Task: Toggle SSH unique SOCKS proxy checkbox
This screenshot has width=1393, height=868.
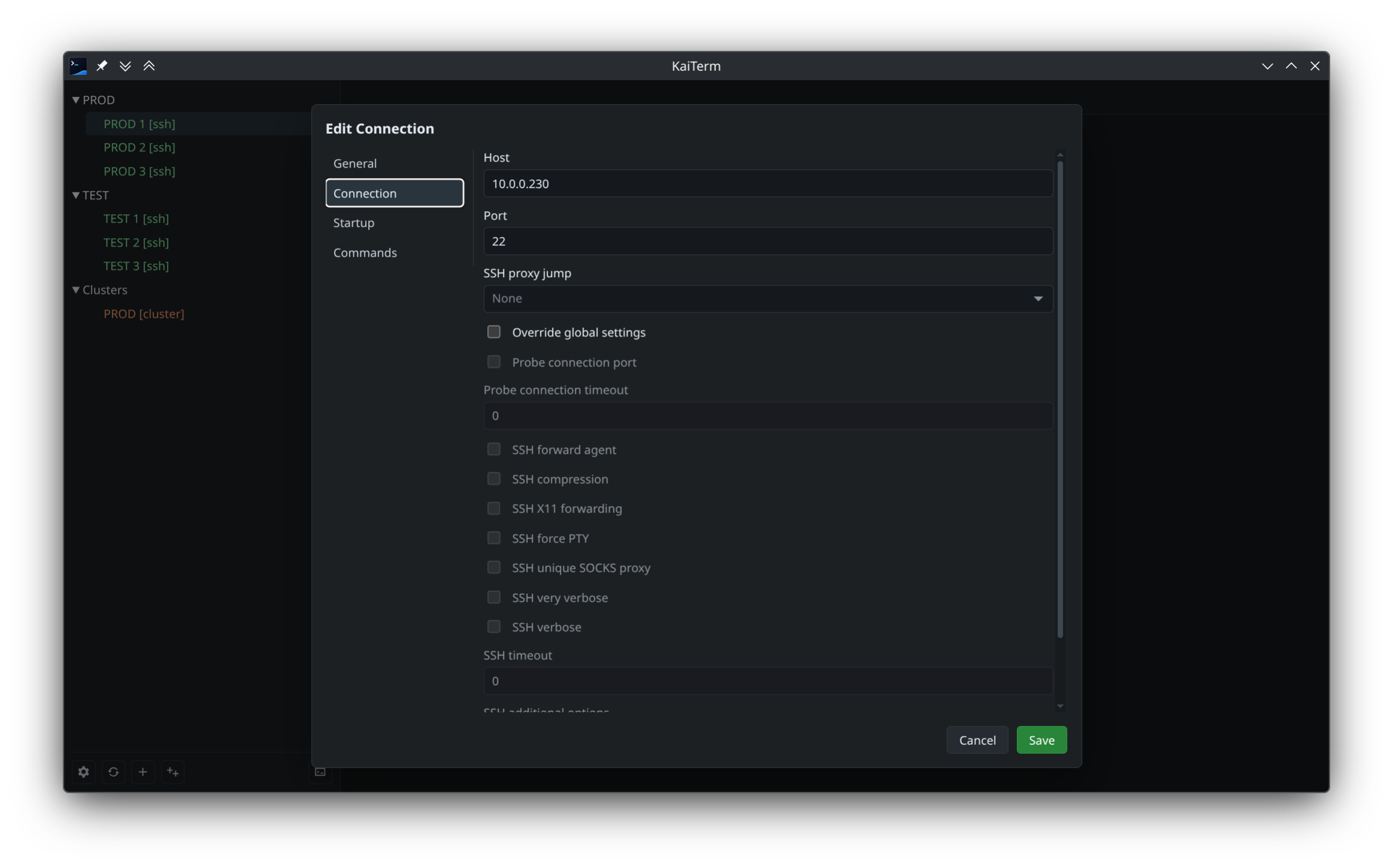Action: (x=493, y=567)
